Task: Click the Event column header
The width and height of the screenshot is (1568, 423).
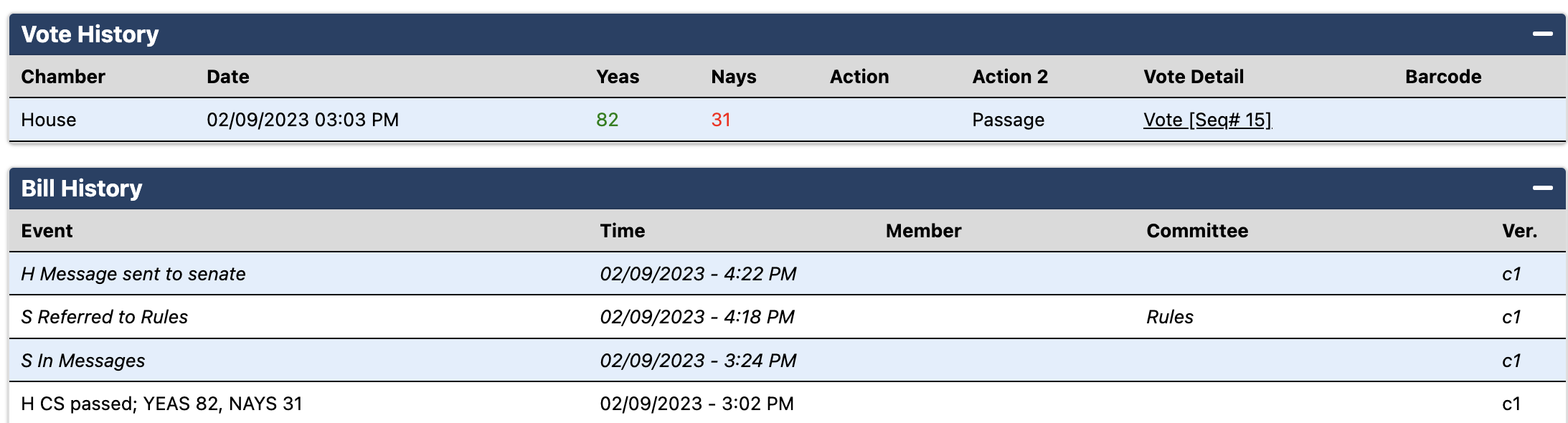Action: 47,231
